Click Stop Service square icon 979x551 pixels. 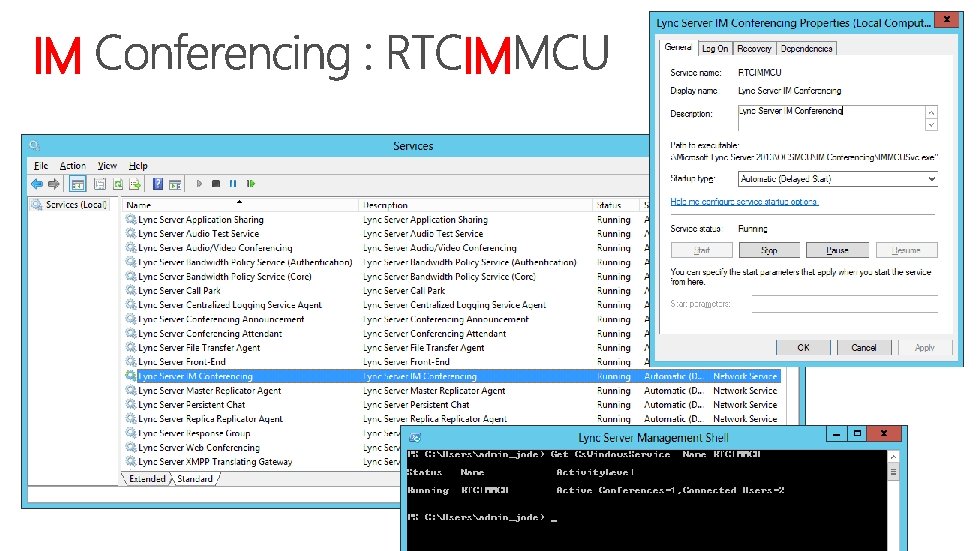point(216,183)
